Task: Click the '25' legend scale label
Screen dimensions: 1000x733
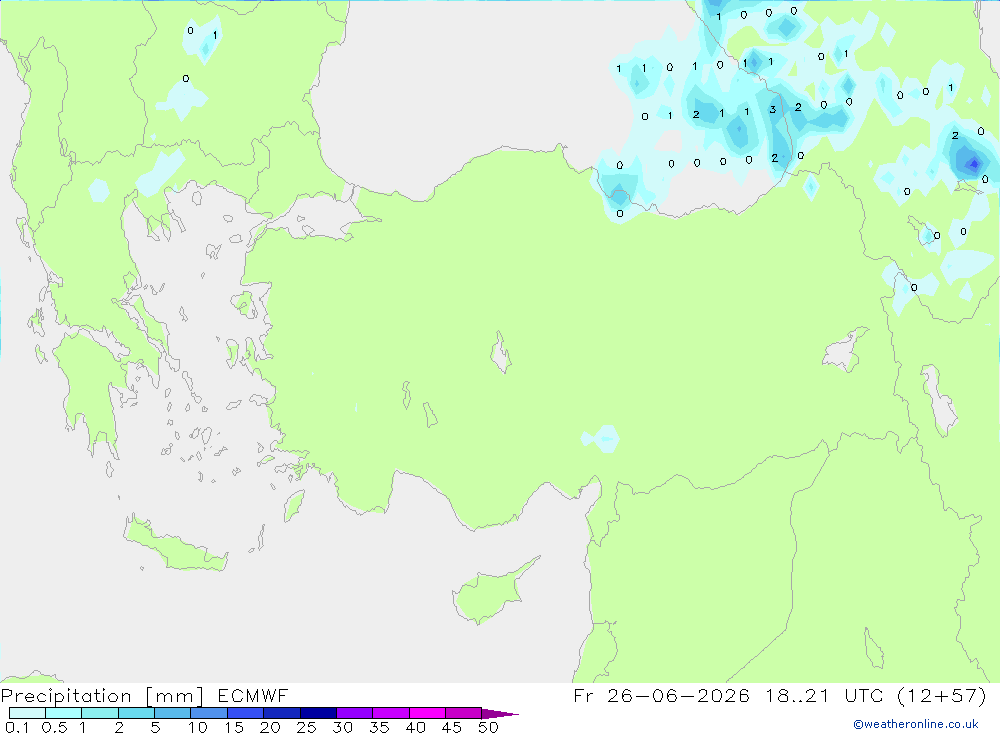Action: [x=306, y=727]
